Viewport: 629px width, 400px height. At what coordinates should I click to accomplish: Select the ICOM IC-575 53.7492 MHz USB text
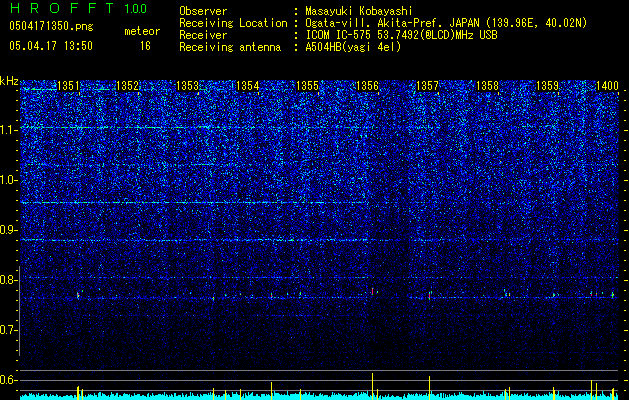401,35
